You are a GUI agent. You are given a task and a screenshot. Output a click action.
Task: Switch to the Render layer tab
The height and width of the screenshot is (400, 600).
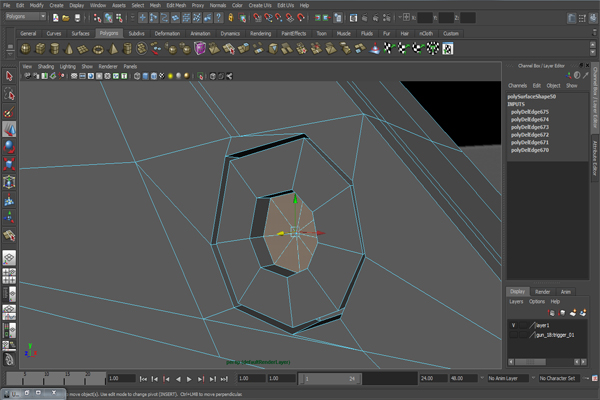[542, 292]
